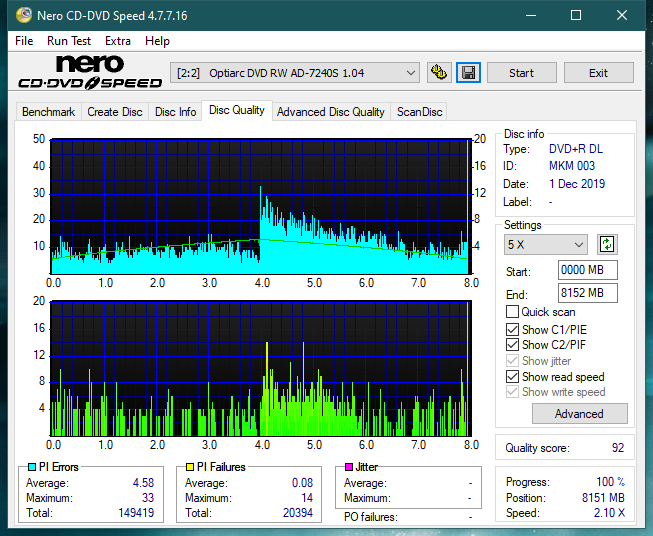Uncheck the Show read speed checkbox
This screenshot has height=536, width=653.
512,376
